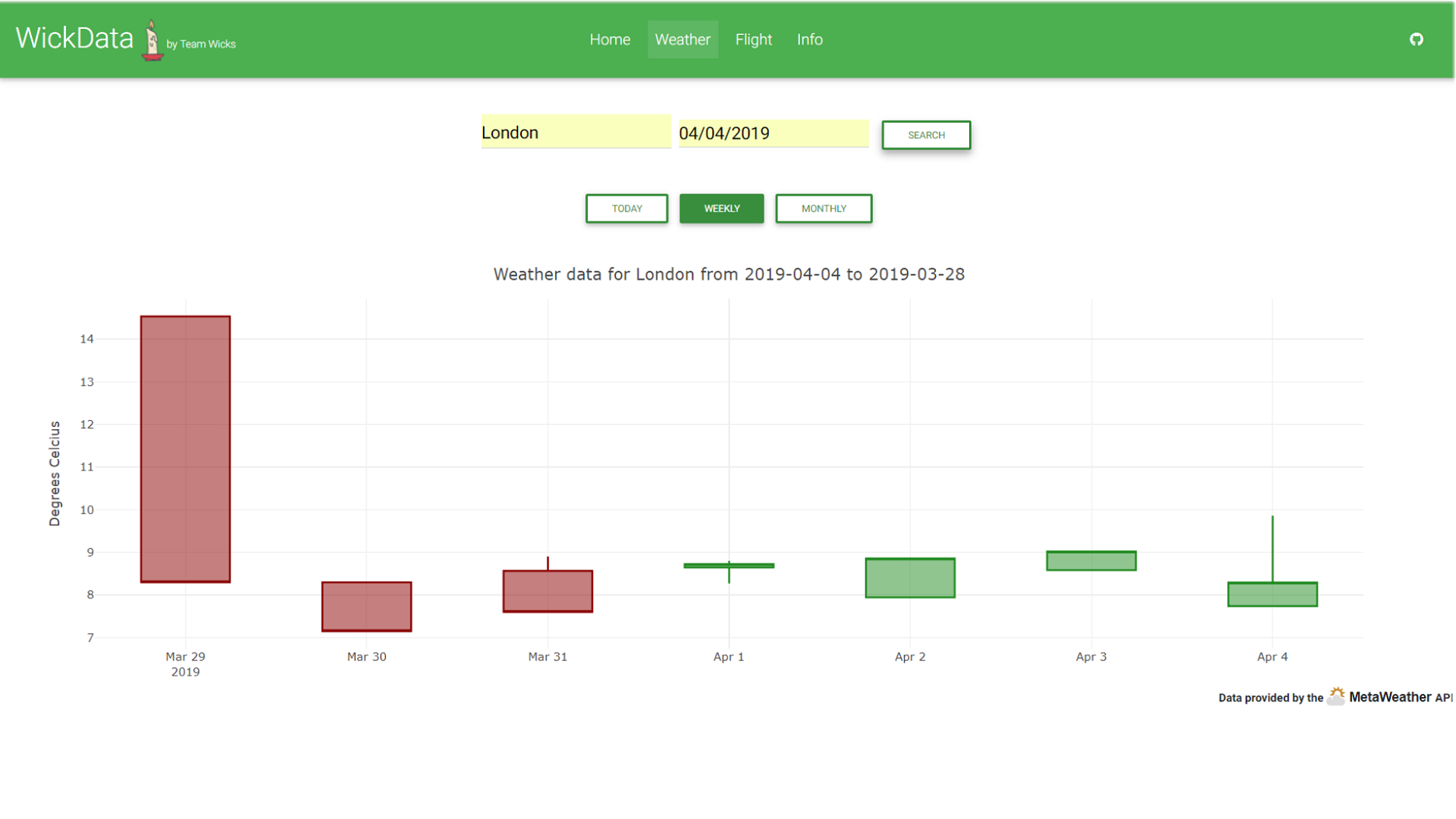1456x819 pixels.
Task: Click the WickData candle logo
Action: [x=152, y=41]
